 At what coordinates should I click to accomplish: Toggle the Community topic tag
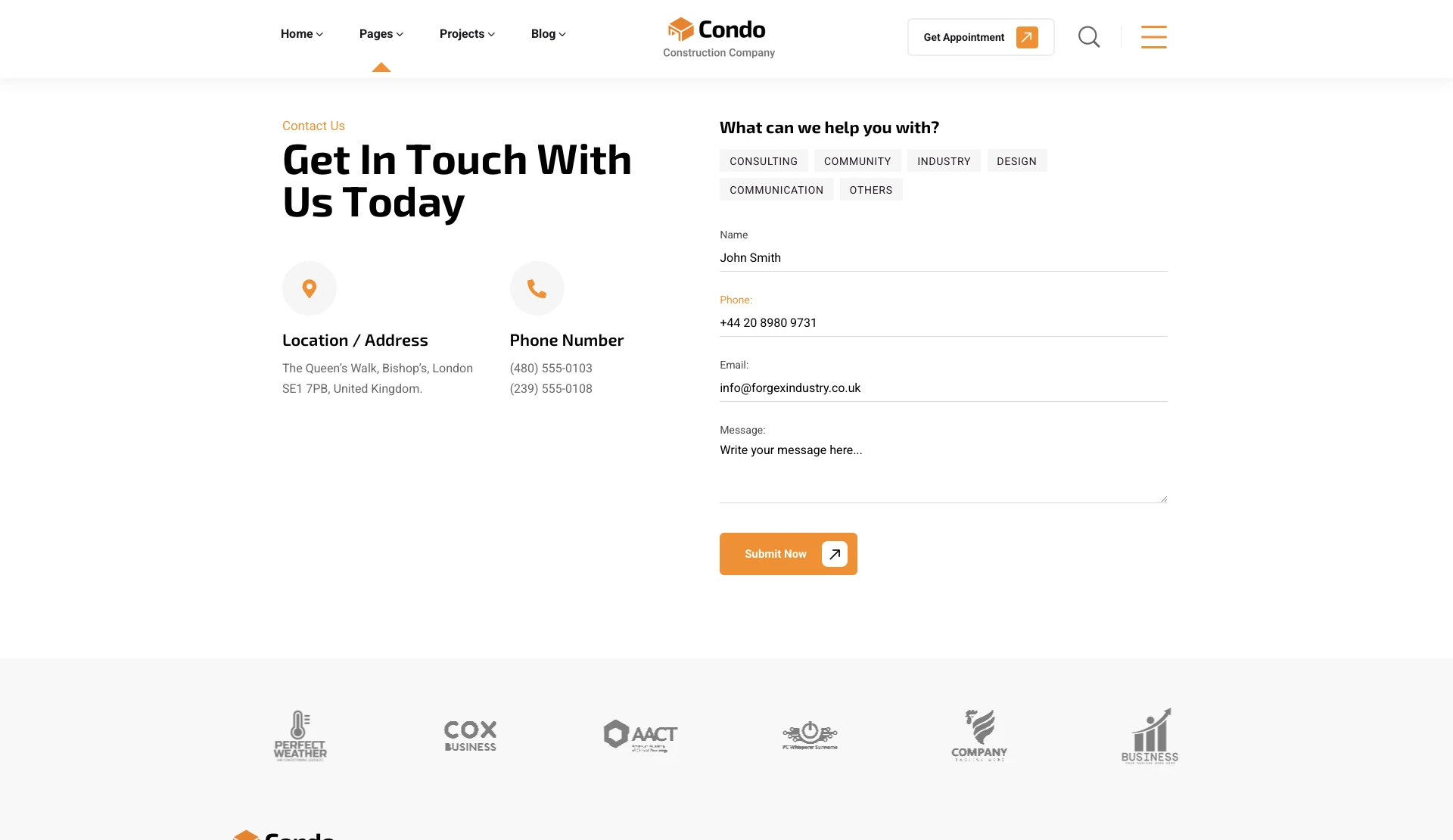point(857,161)
